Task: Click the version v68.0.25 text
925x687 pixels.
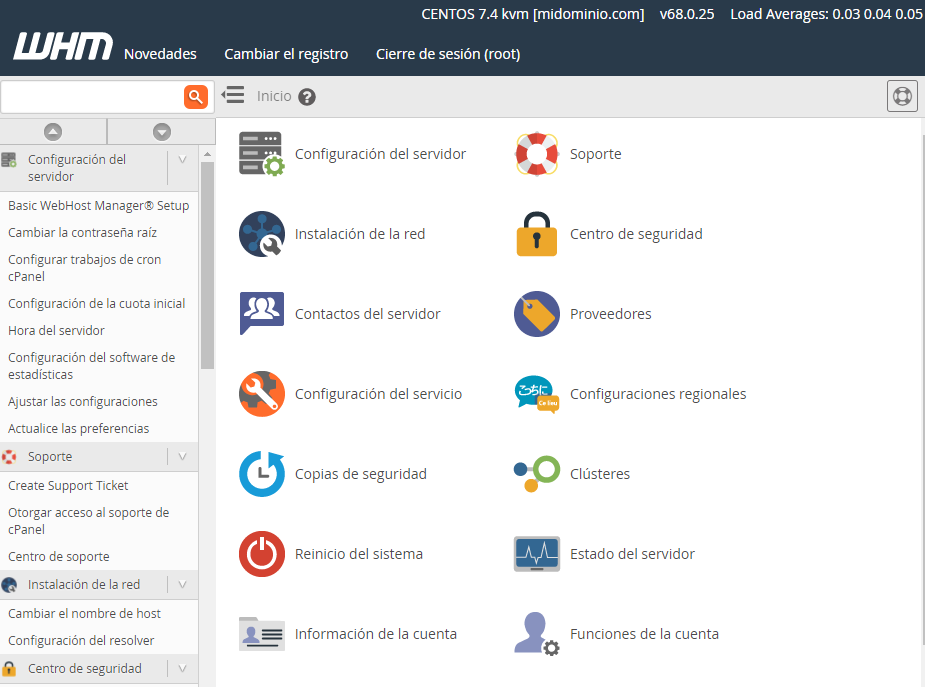Action: click(x=687, y=14)
